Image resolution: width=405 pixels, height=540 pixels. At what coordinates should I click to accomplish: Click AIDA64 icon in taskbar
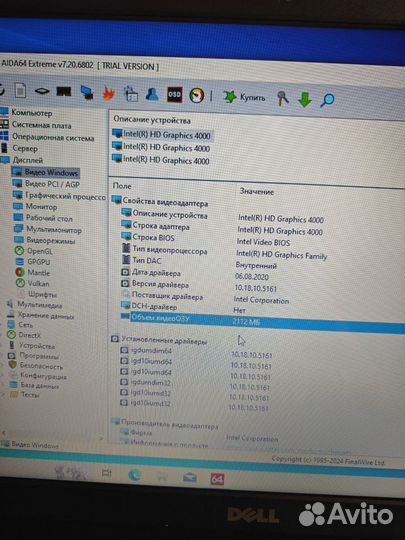tap(217, 479)
